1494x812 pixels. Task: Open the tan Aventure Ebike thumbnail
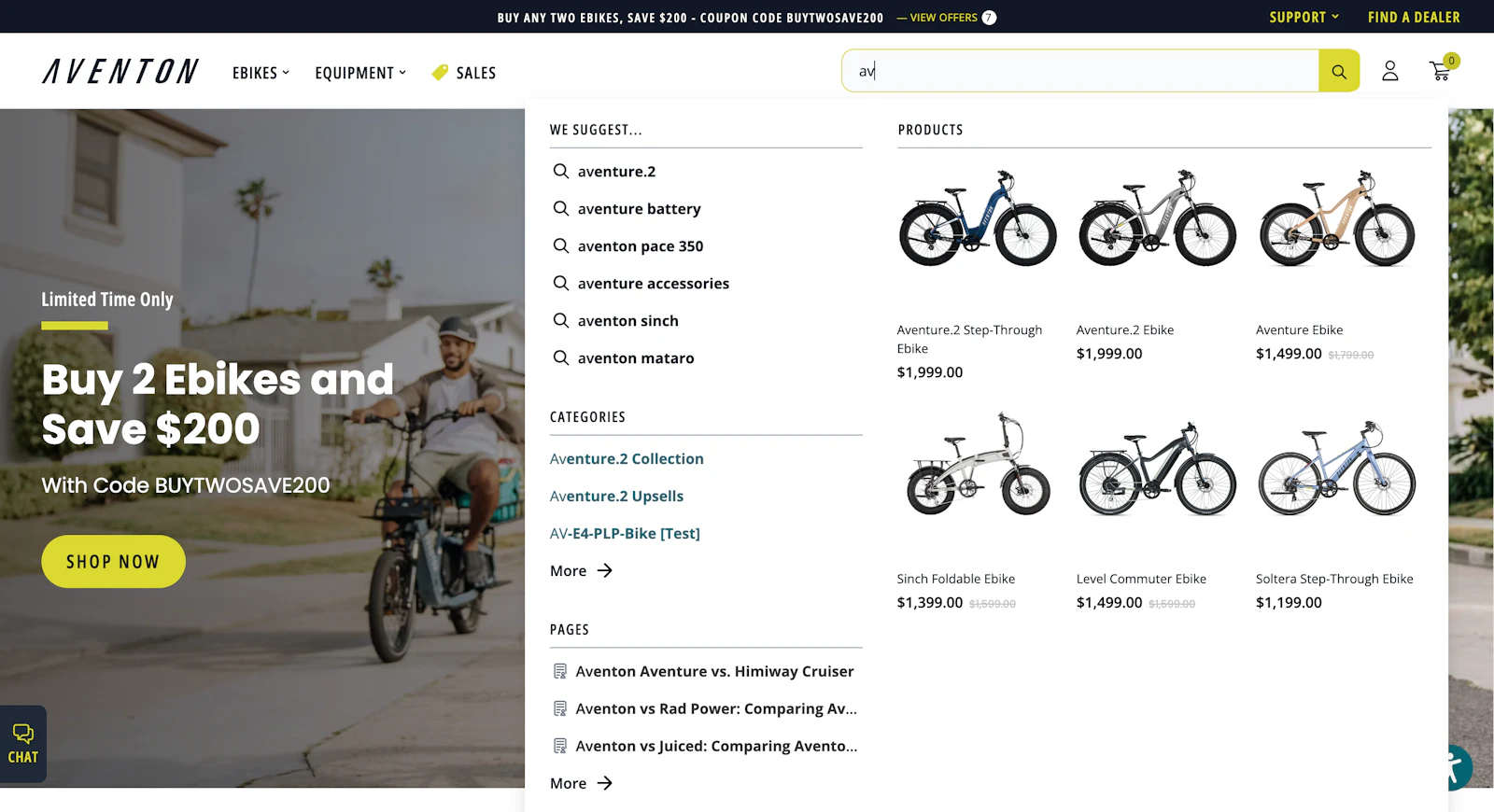[x=1336, y=218]
